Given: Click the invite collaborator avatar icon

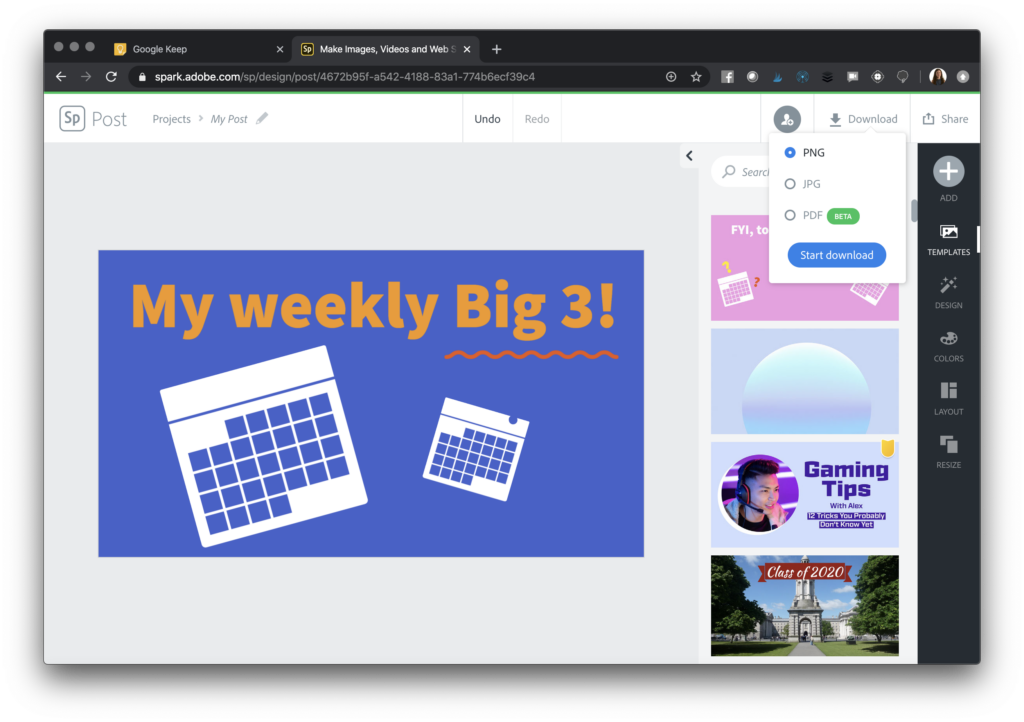Looking at the screenshot, I should (x=786, y=118).
